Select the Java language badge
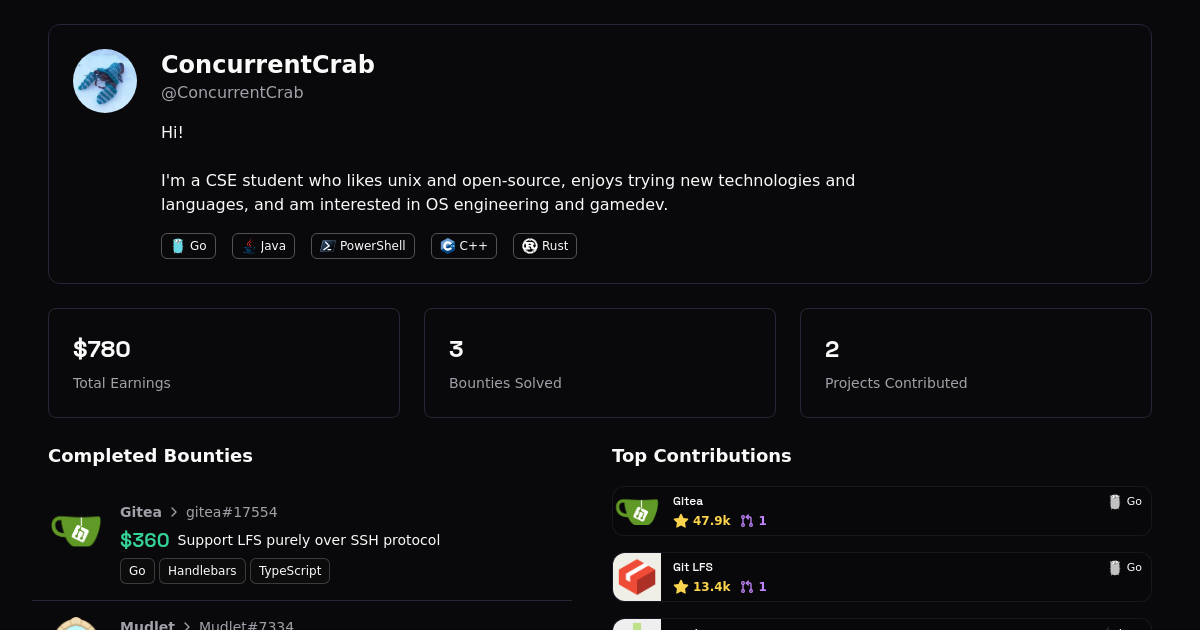The image size is (1200, 630). coord(263,245)
